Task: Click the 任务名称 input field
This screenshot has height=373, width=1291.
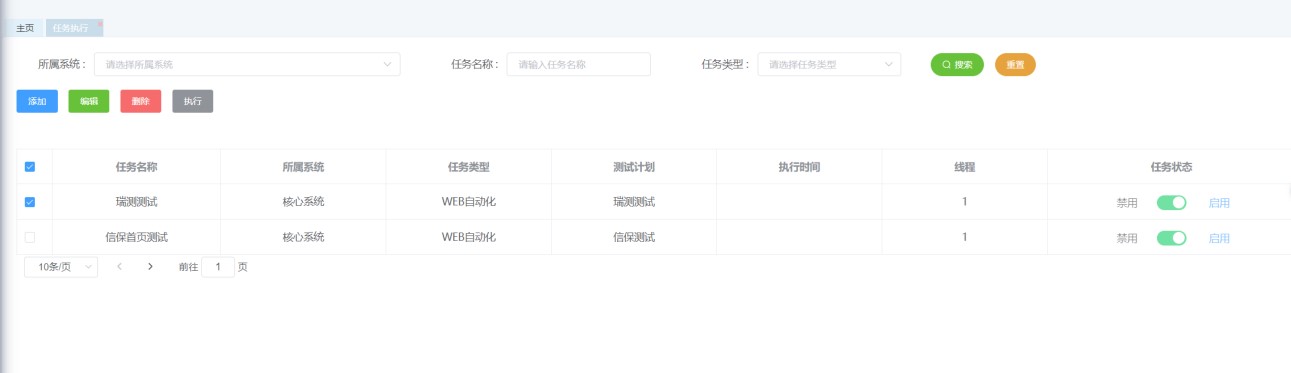Action: pos(579,65)
